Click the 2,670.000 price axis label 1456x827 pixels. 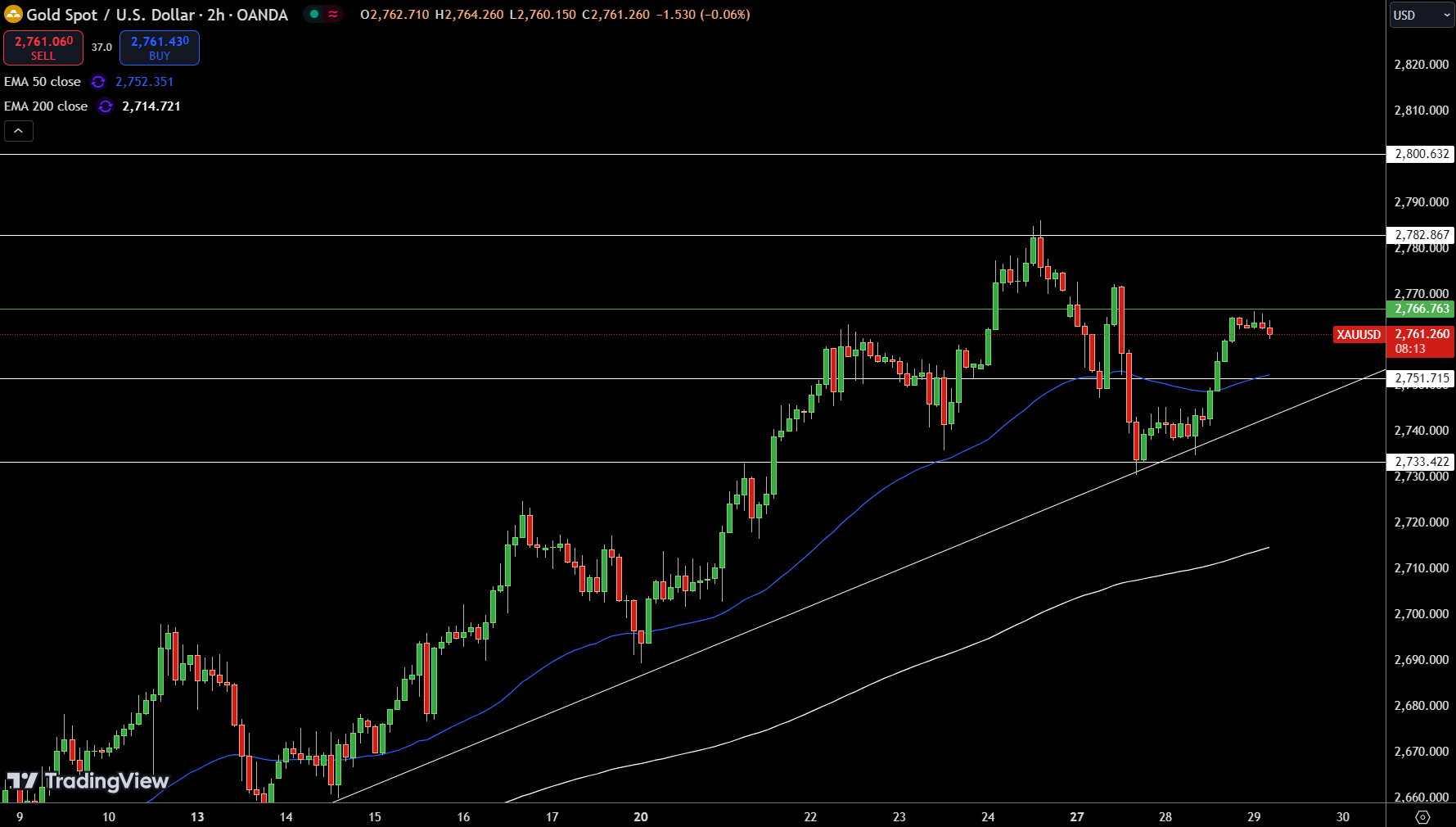pos(1421,752)
